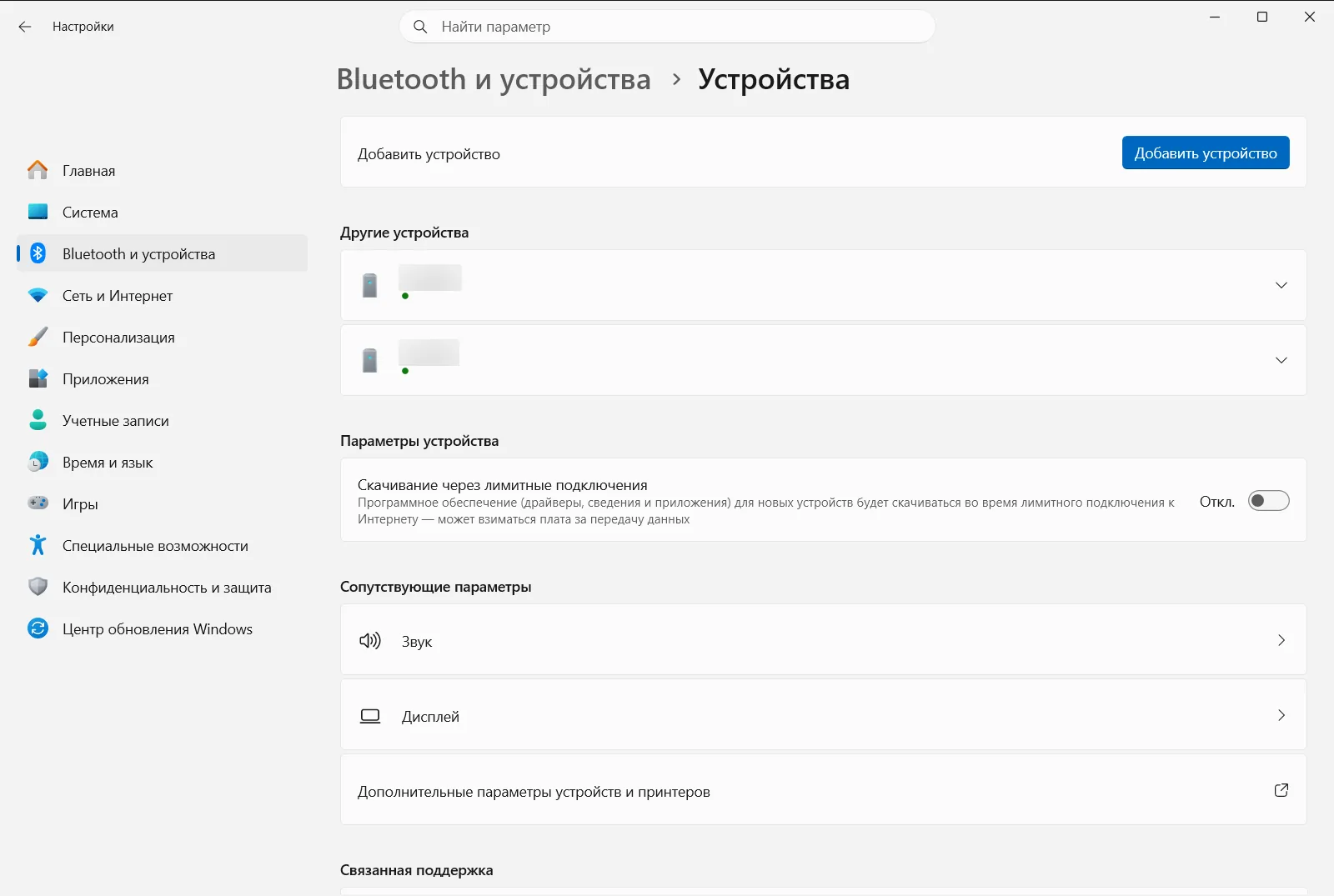Go back to Bluetooth и устройства breadcrumb
The width and height of the screenshot is (1334, 896).
coord(494,80)
